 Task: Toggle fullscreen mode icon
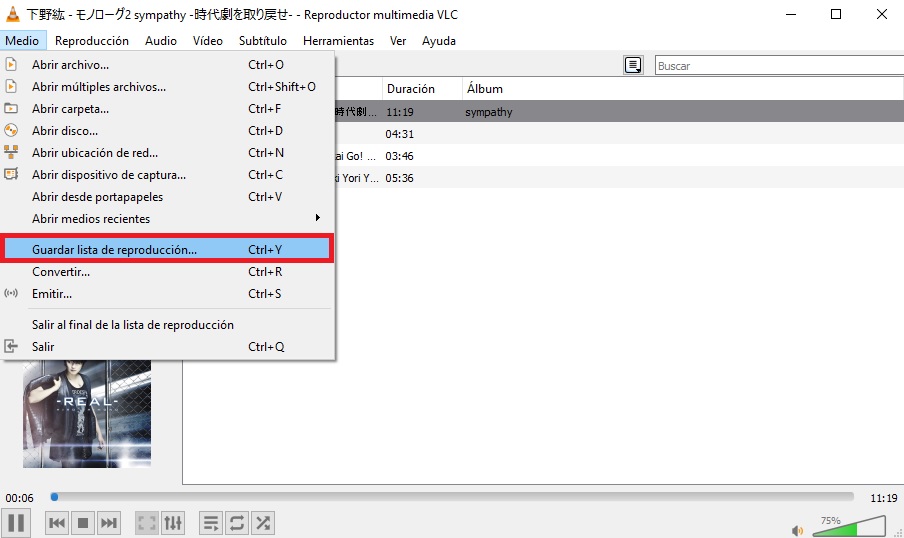pos(146,523)
